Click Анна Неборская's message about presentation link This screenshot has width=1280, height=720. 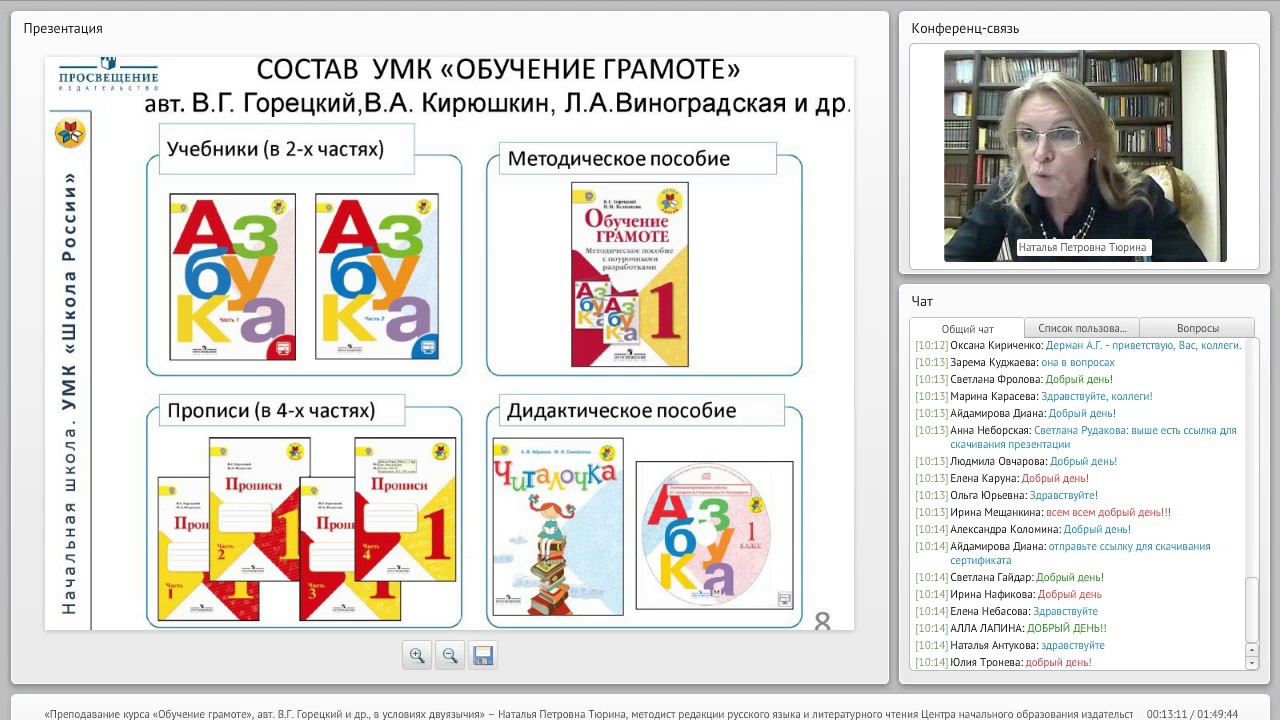[1078, 437]
